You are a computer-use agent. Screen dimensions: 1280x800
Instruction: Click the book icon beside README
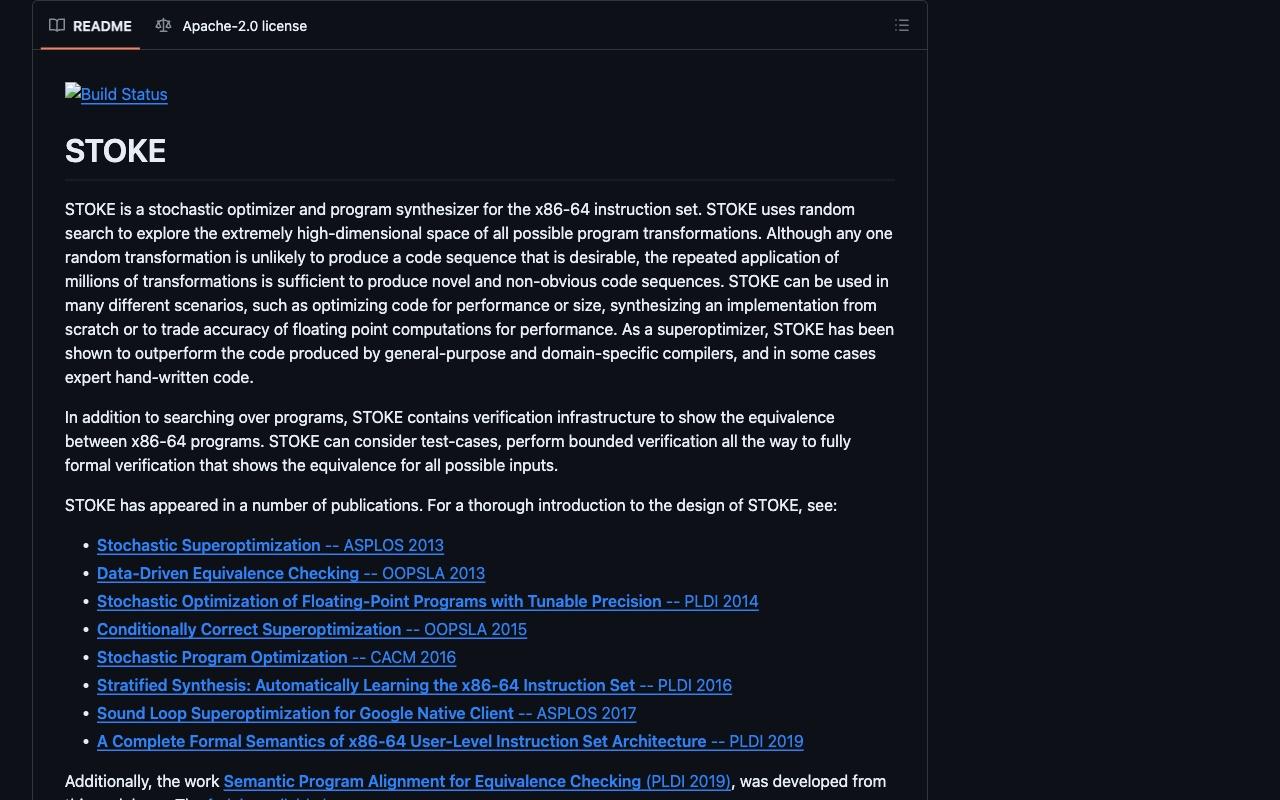[57, 26]
